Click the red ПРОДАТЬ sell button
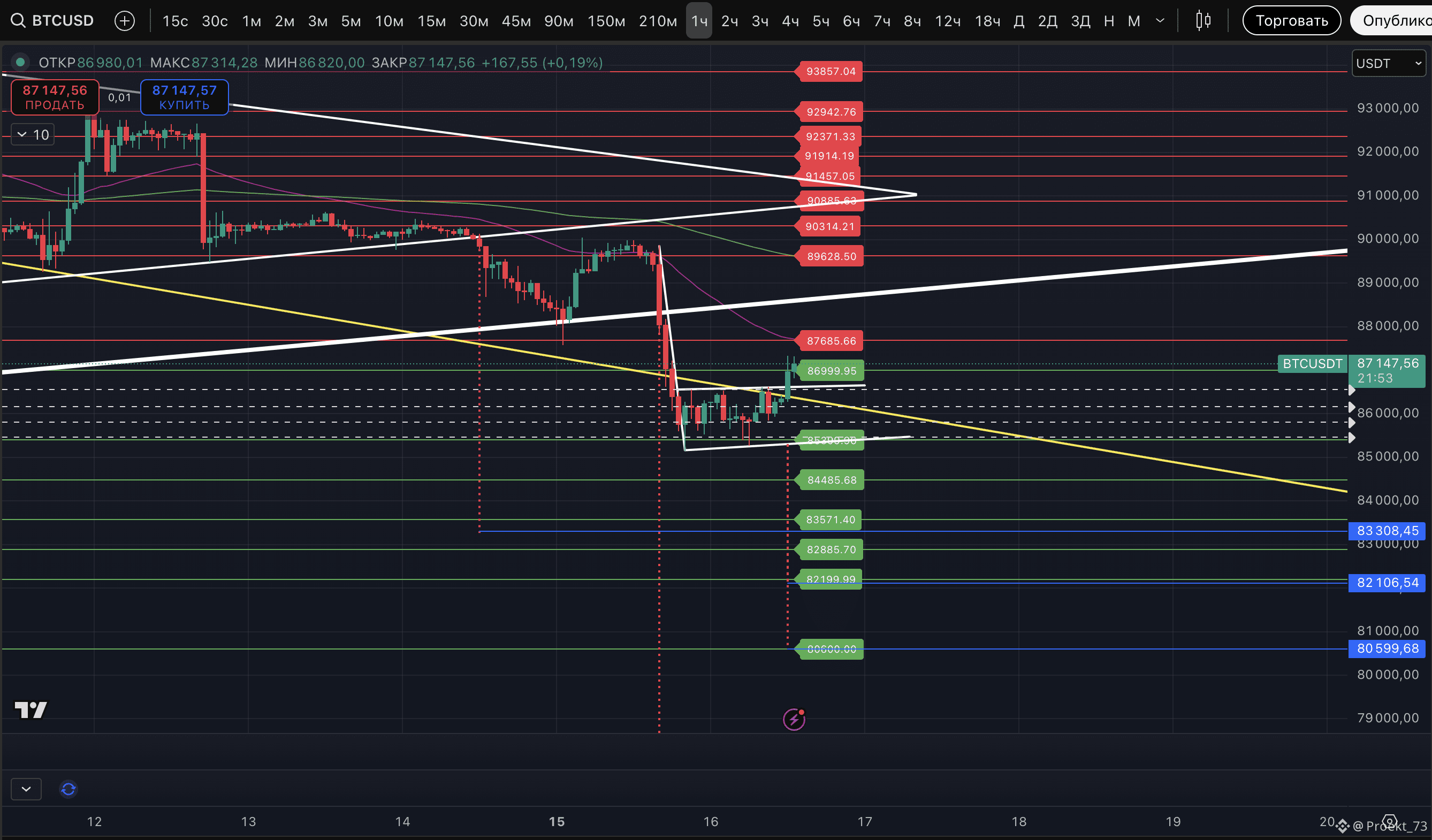Screen dimensions: 1432x840 point(55,97)
